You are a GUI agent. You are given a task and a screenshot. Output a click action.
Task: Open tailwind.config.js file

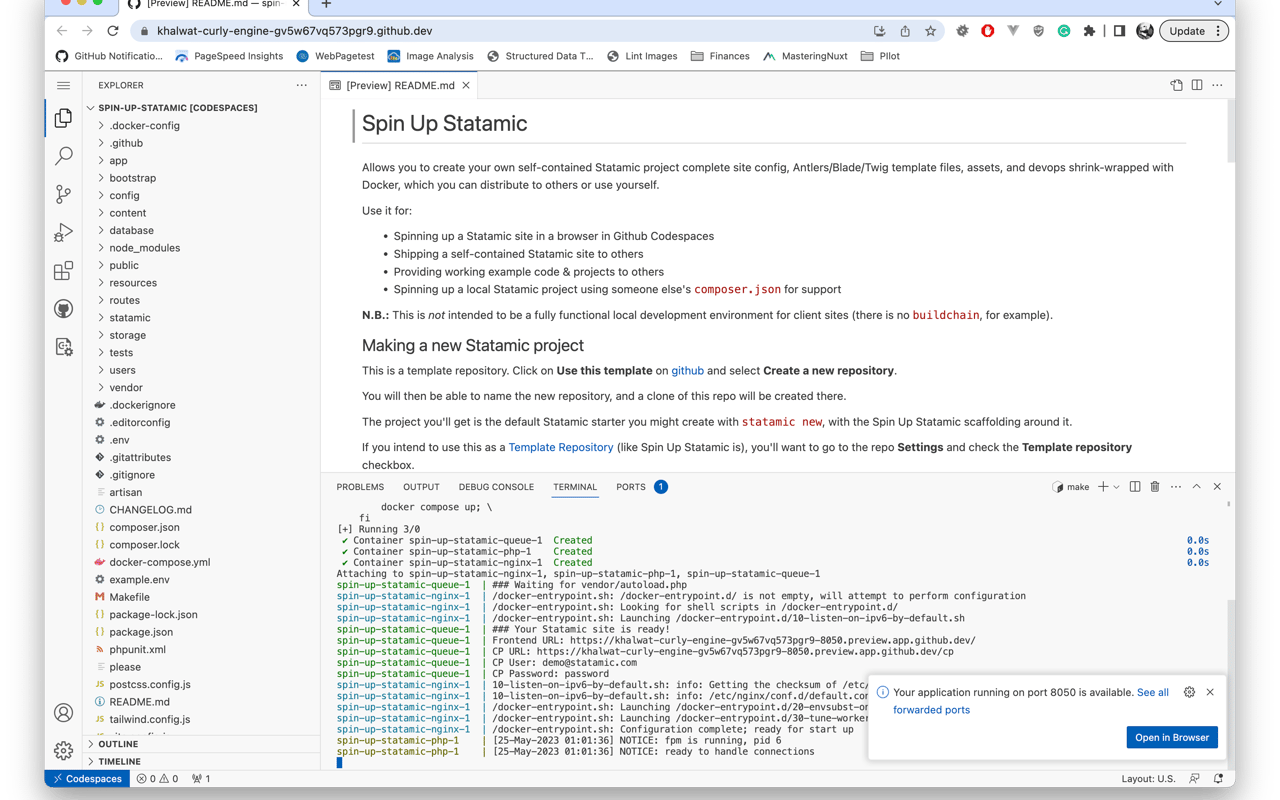coord(149,720)
